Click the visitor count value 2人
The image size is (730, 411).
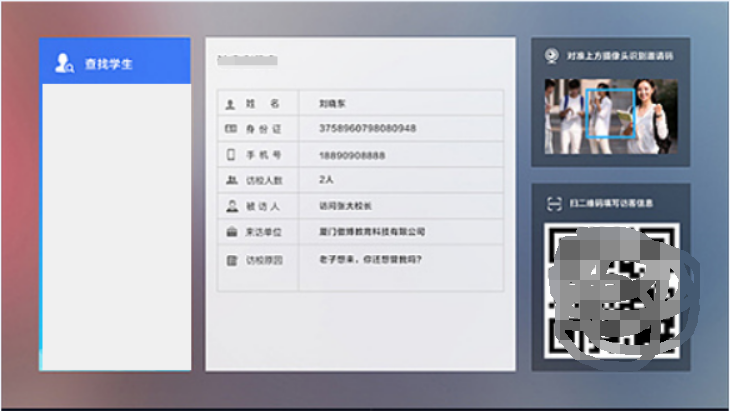coord(326,180)
